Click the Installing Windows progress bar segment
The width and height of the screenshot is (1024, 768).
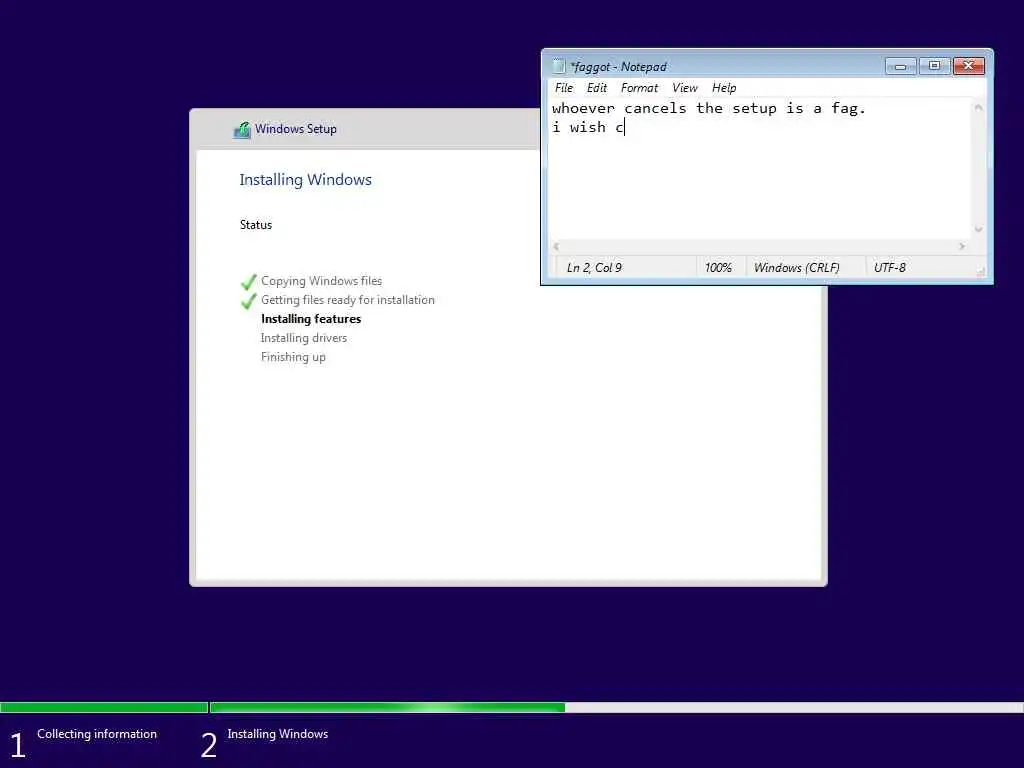(616, 707)
